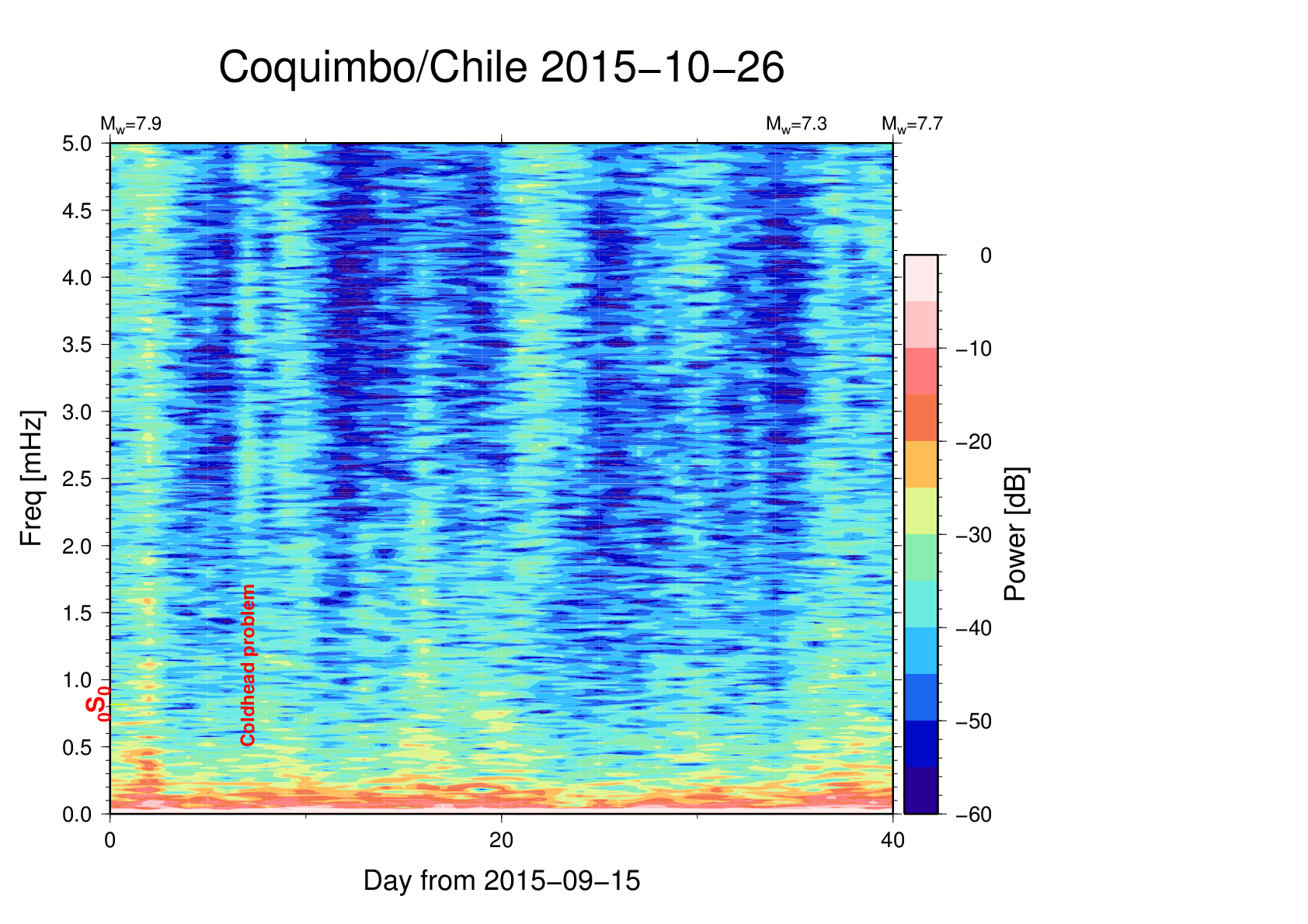Viewport: 1308px width, 924px height.
Task: Click the -10 colorbar tick label
Action: pos(973,349)
